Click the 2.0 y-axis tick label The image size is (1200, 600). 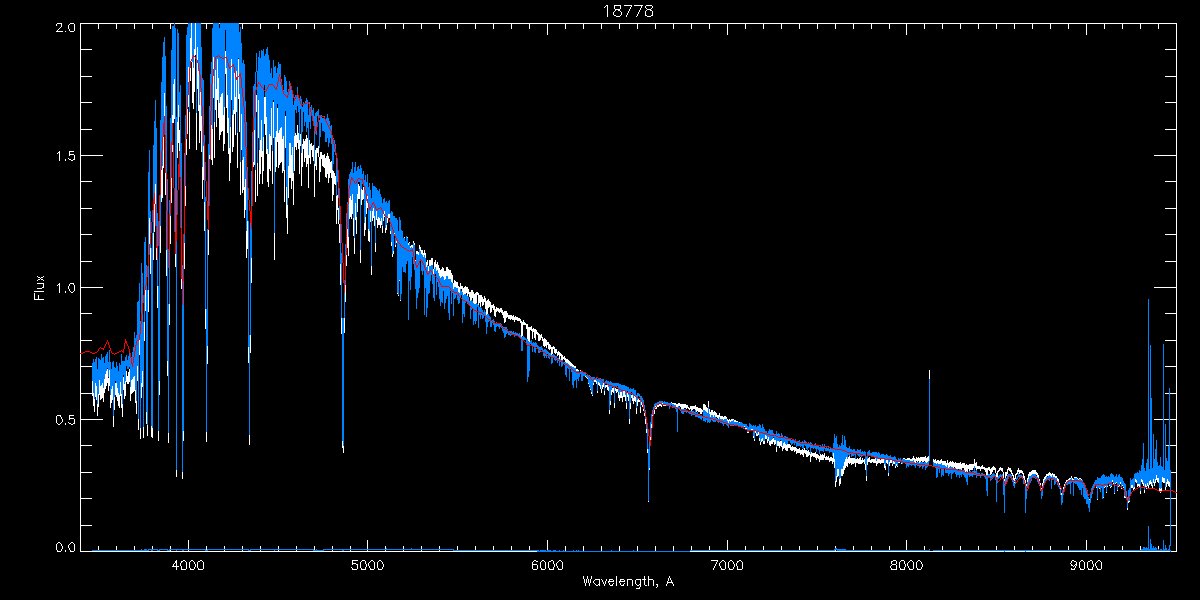coord(65,27)
